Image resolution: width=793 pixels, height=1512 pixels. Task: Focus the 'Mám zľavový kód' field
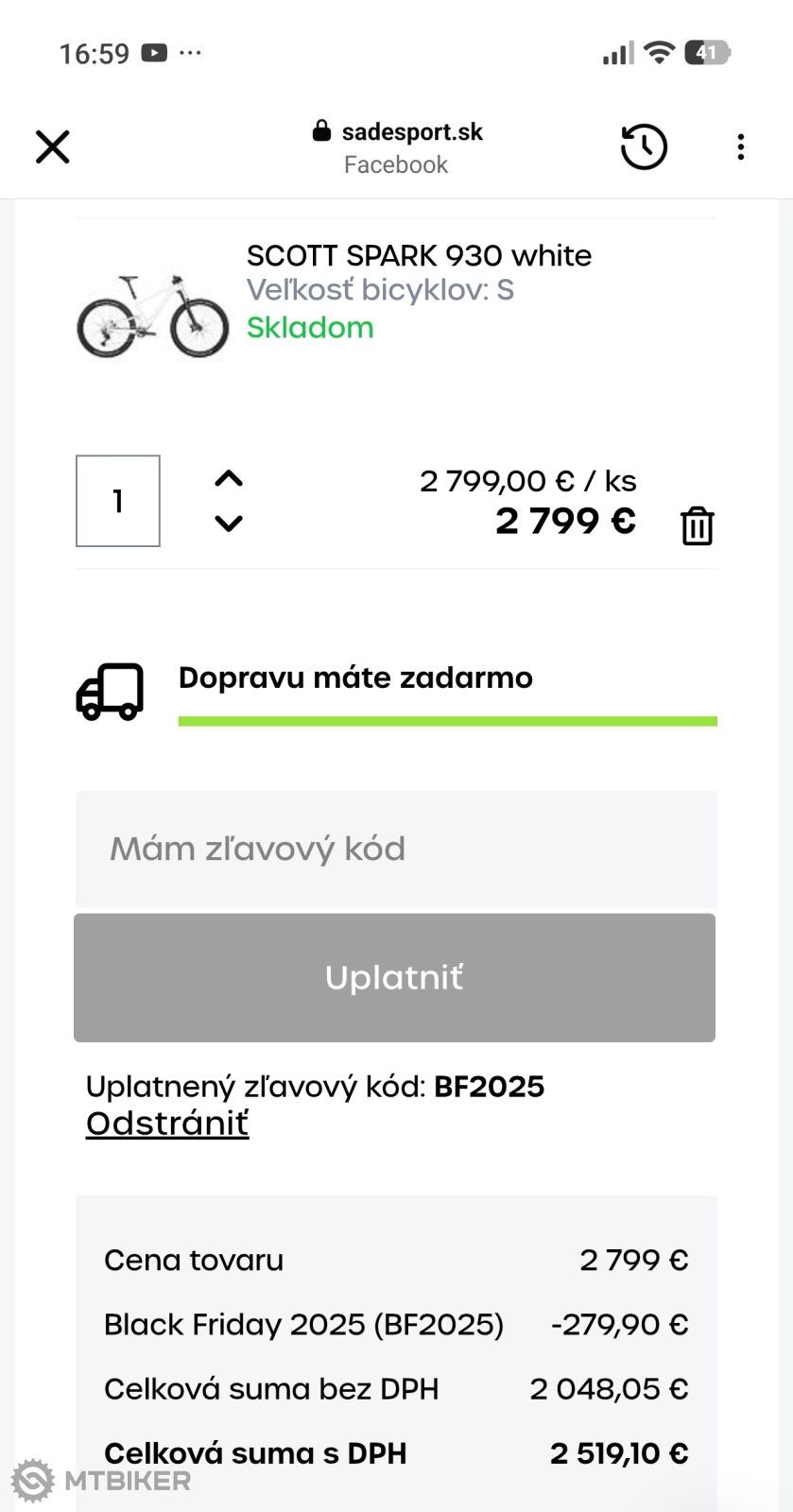396,849
